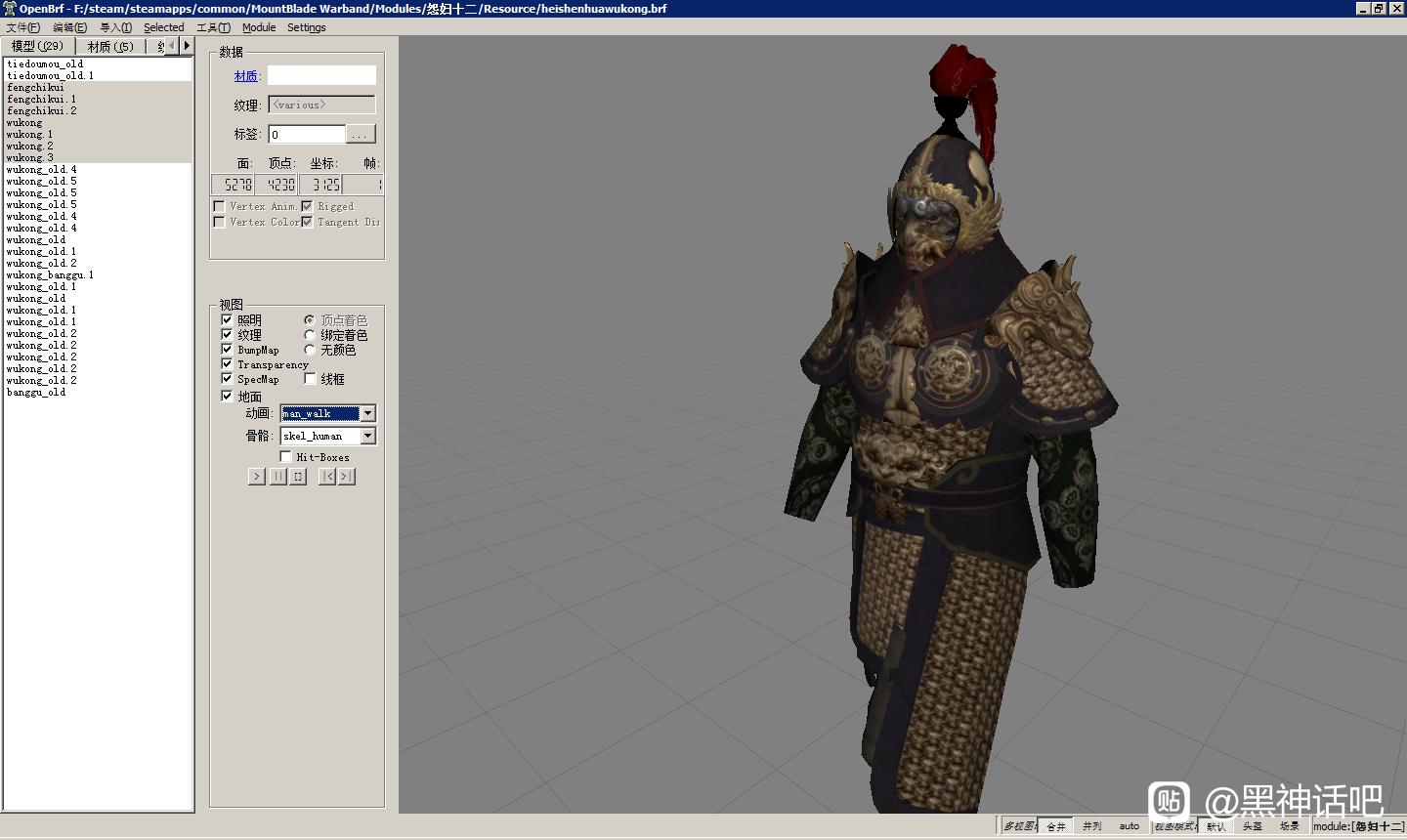Select 绑定着色 rigging color radio
This screenshot has width=1407, height=840.
pos(310,335)
